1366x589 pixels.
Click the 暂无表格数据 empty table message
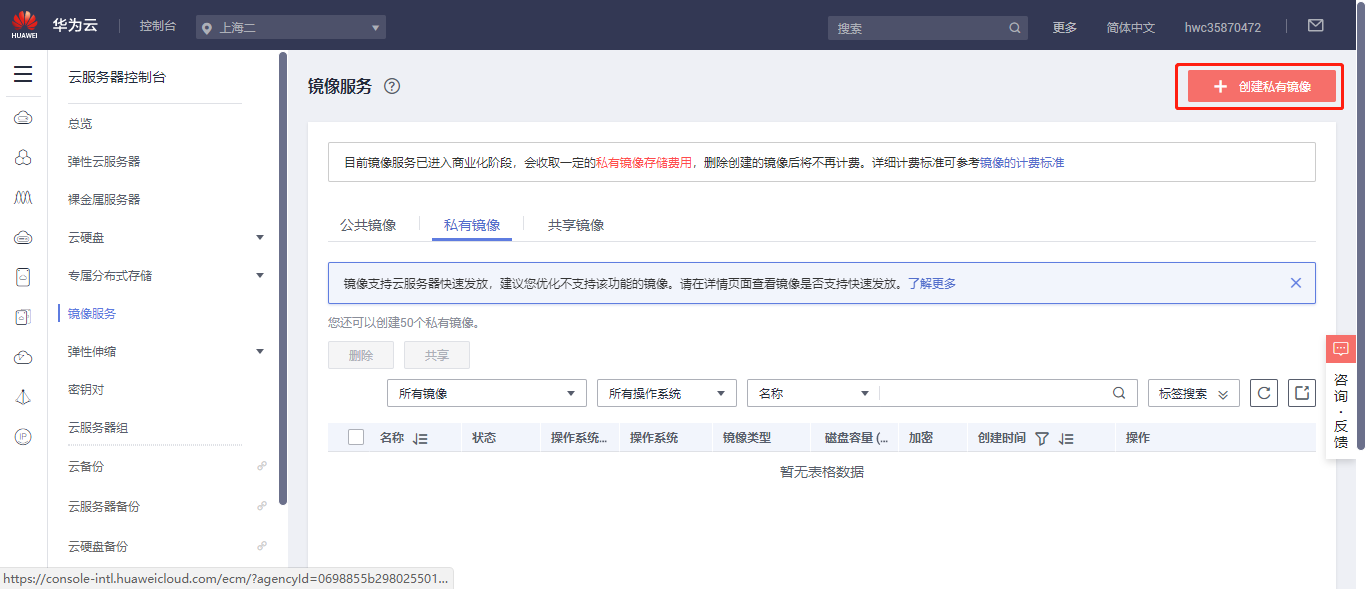821,472
